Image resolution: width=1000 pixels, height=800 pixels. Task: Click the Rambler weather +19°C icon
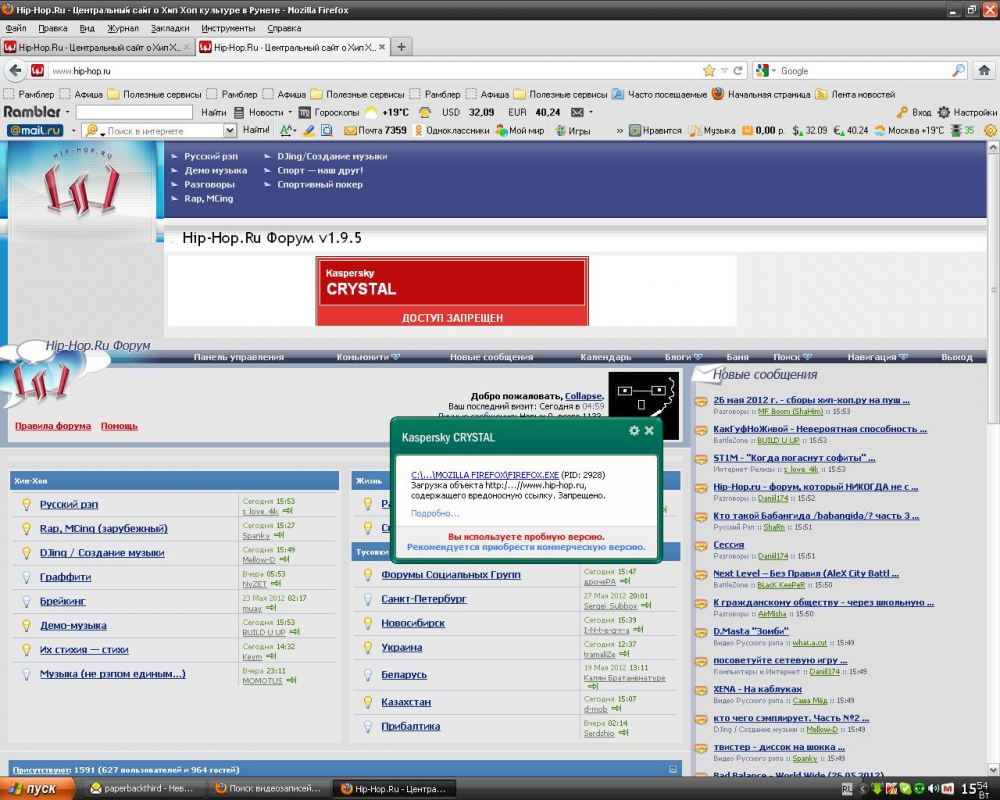click(371, 112)
